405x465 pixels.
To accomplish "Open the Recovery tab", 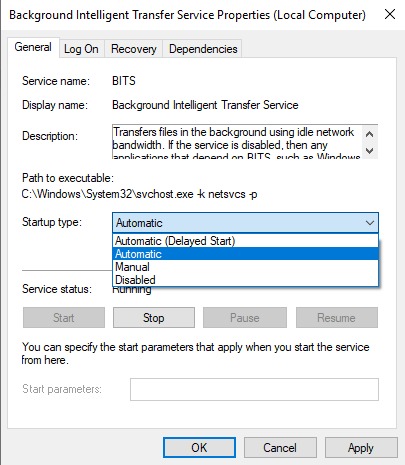I will coord(134,49).
